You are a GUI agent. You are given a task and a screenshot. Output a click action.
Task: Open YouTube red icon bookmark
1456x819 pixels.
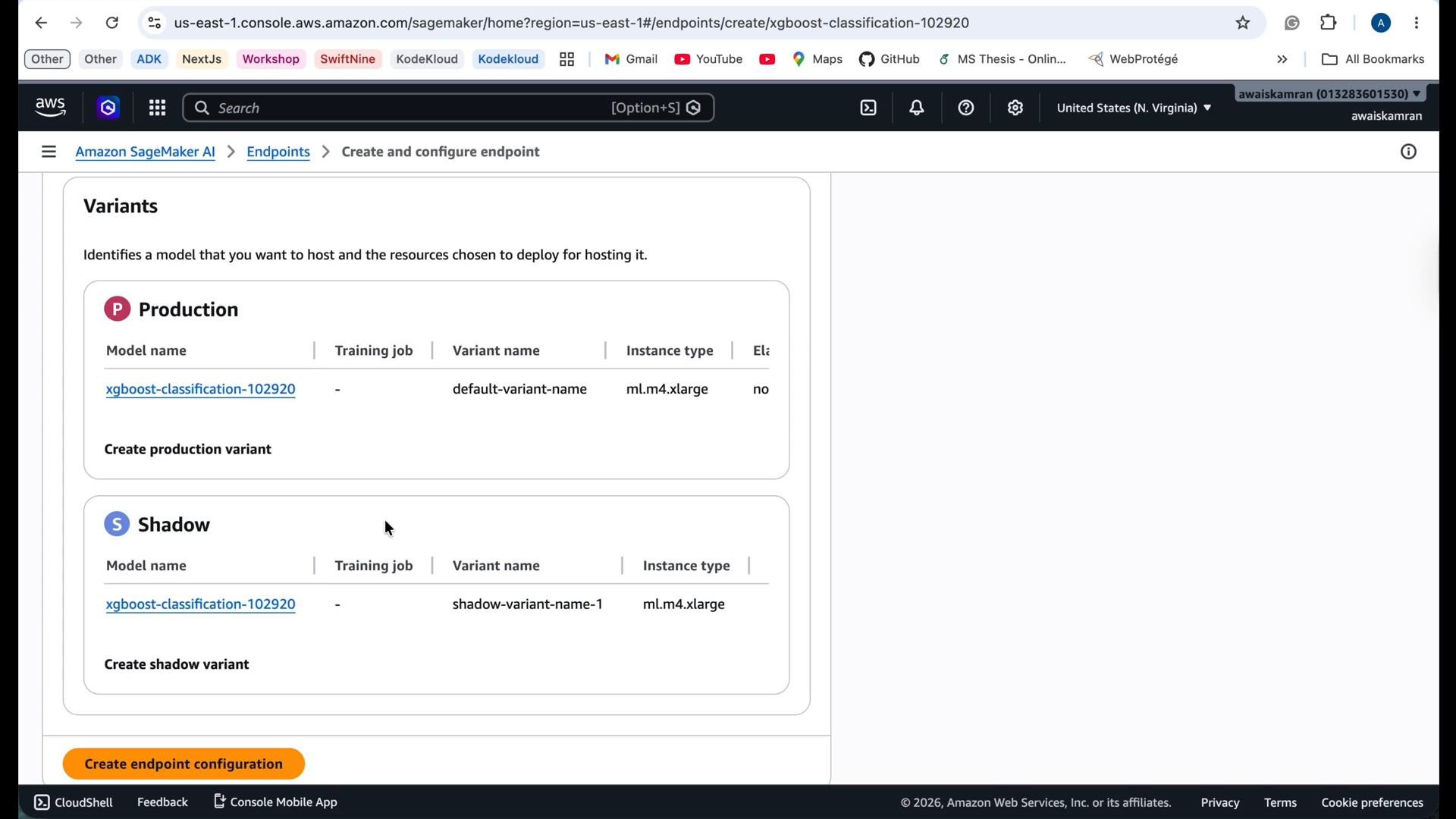(x=767, y=59)
